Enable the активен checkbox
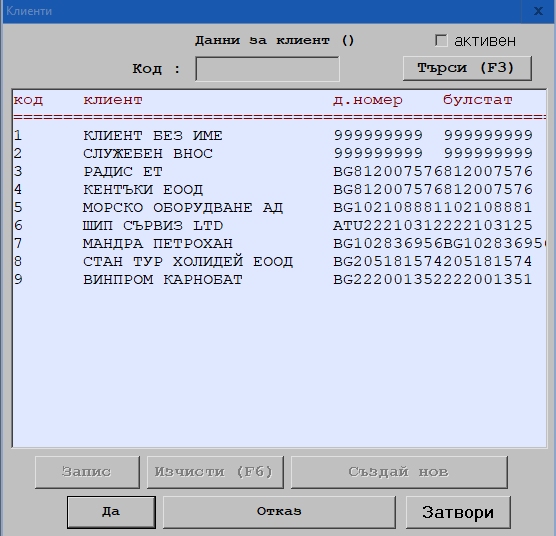The width and height of the screenshot is (556, 536). (441, 41)
